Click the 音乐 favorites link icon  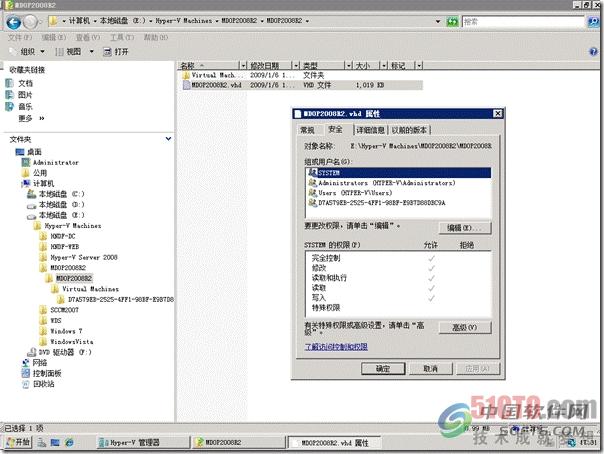[10, 107]
